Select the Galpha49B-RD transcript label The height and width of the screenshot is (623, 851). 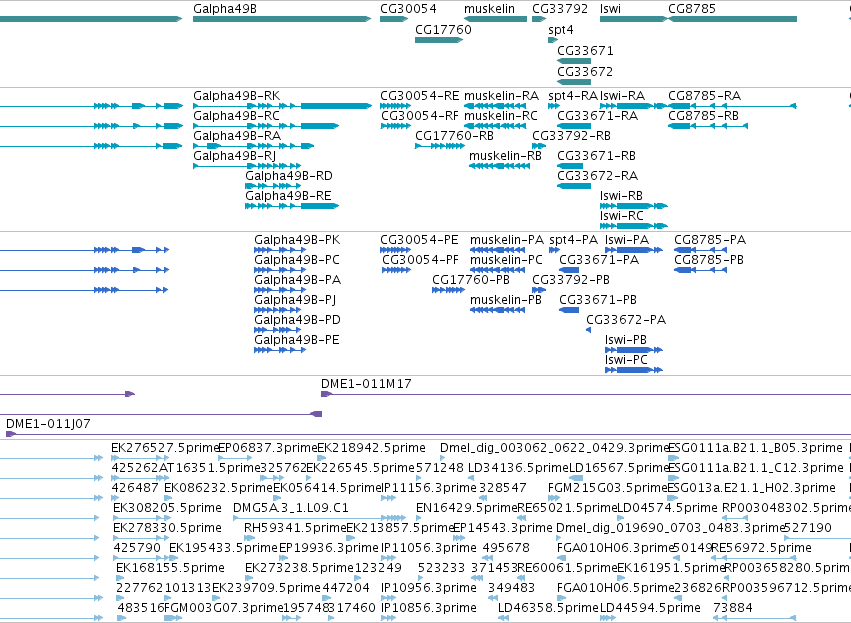click(289, 176)
